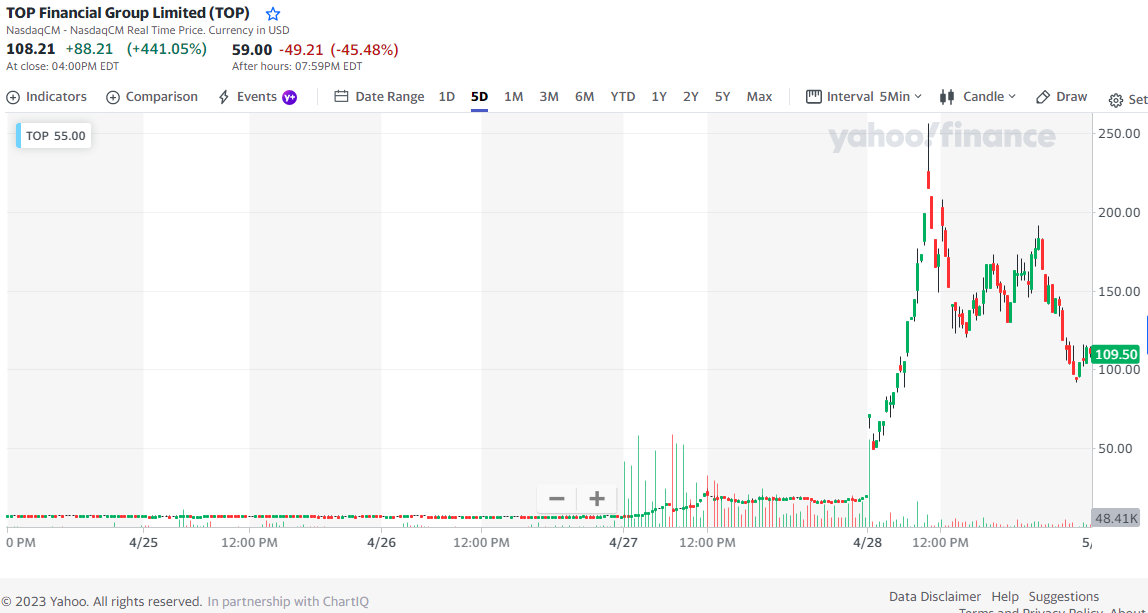Select the 3M range

pos(549,97)
